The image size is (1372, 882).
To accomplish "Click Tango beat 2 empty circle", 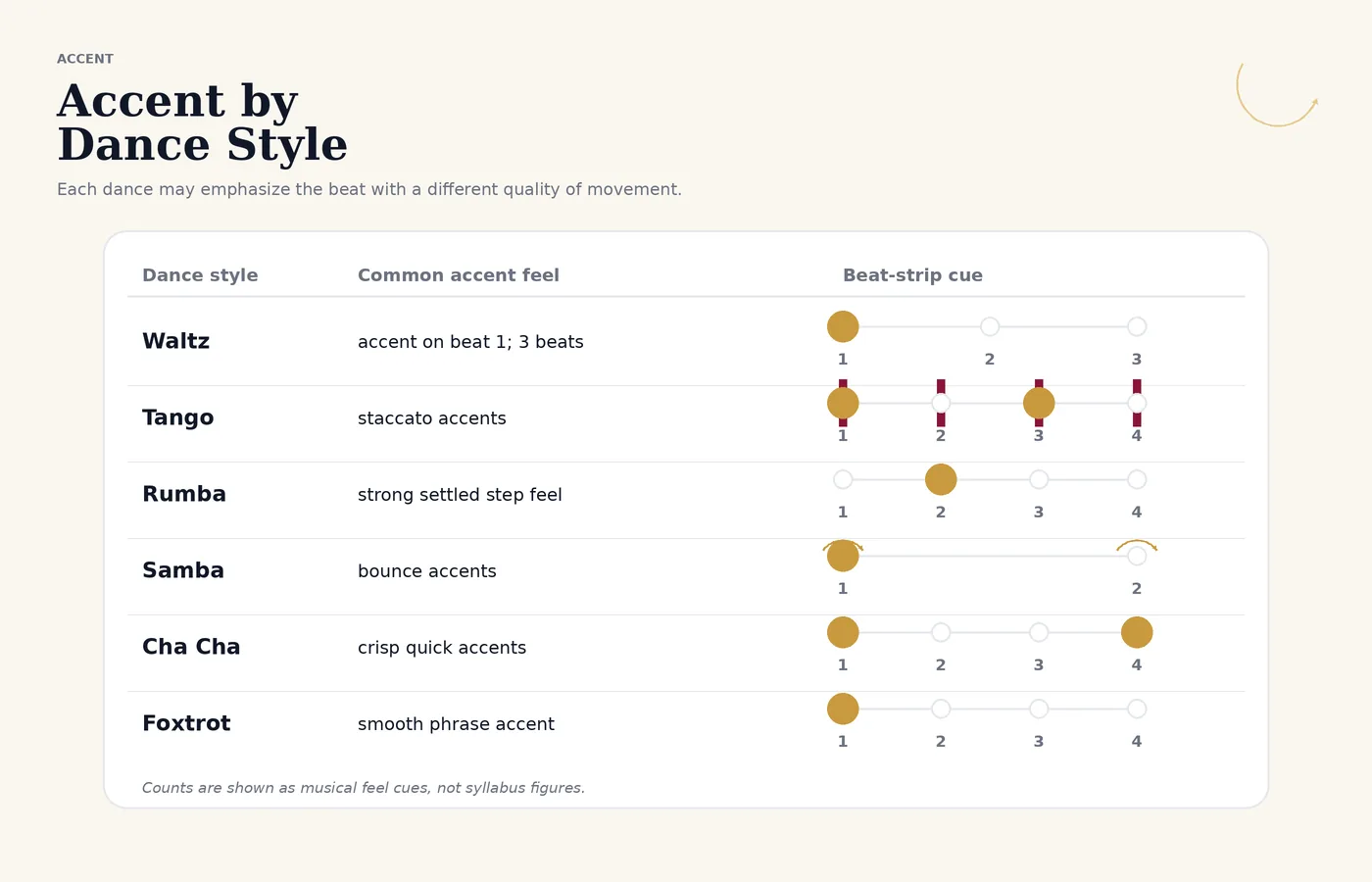I will pos(941,403).
